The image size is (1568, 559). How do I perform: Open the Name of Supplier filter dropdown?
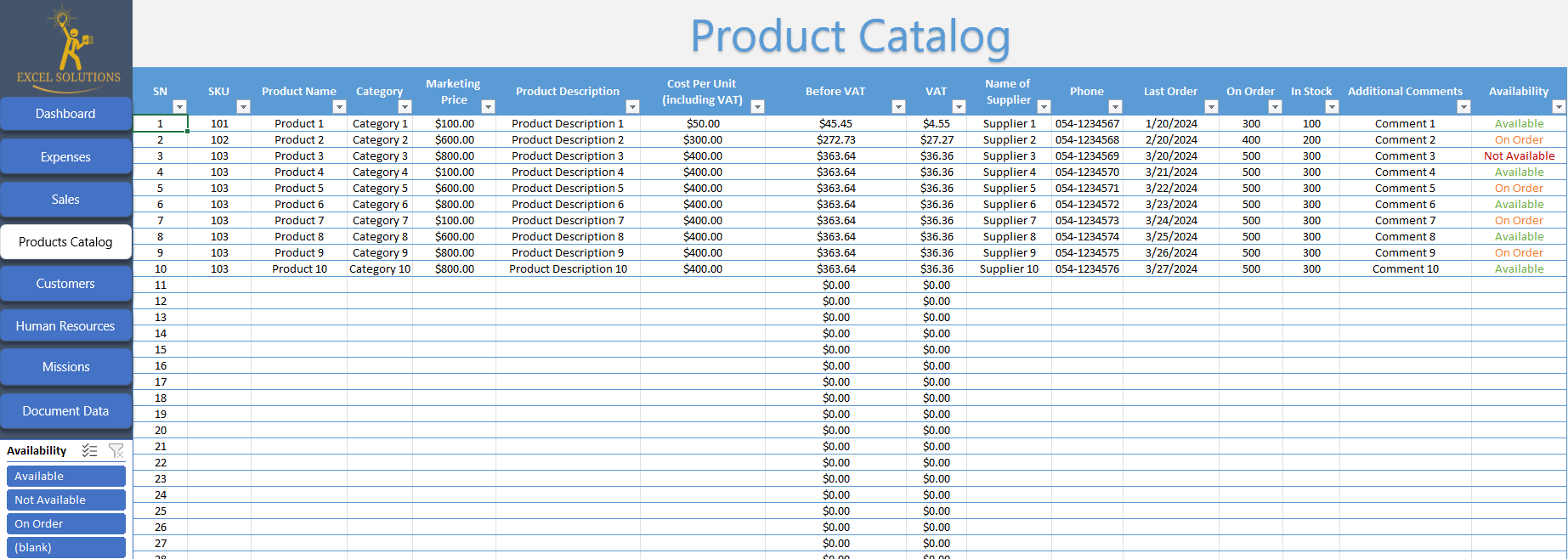(1044, 107)
